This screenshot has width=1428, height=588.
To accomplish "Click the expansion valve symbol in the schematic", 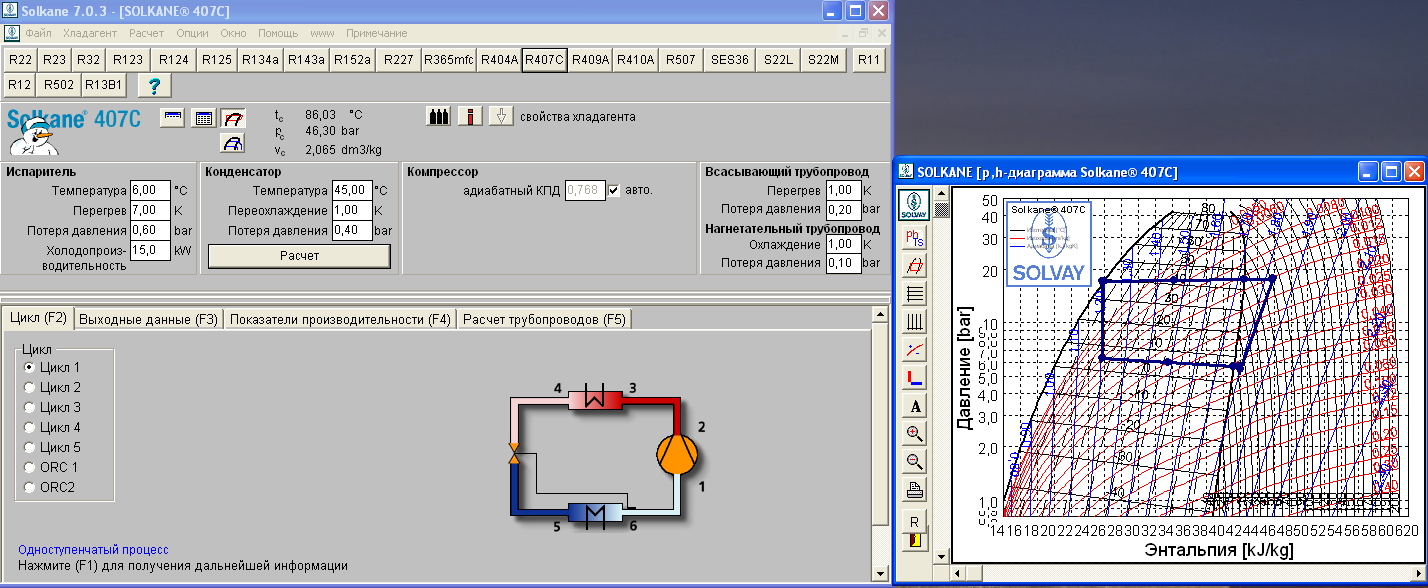I will (514, 453).
